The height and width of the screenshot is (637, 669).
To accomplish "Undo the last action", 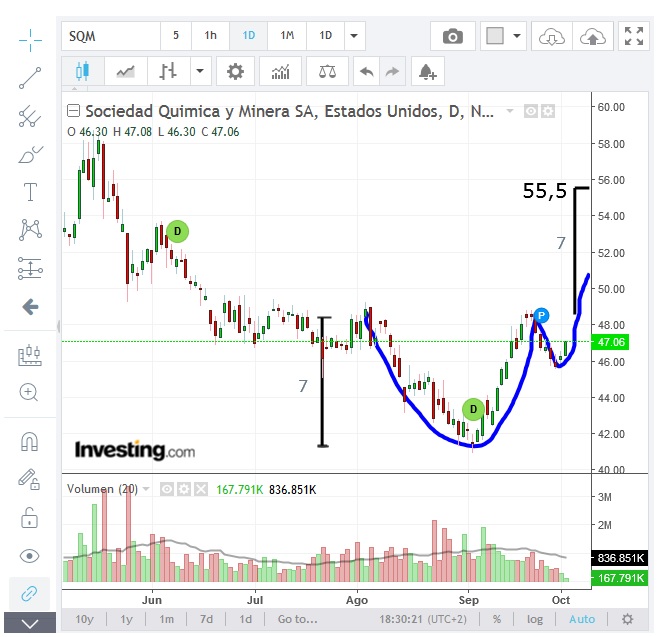I will 366,71.
